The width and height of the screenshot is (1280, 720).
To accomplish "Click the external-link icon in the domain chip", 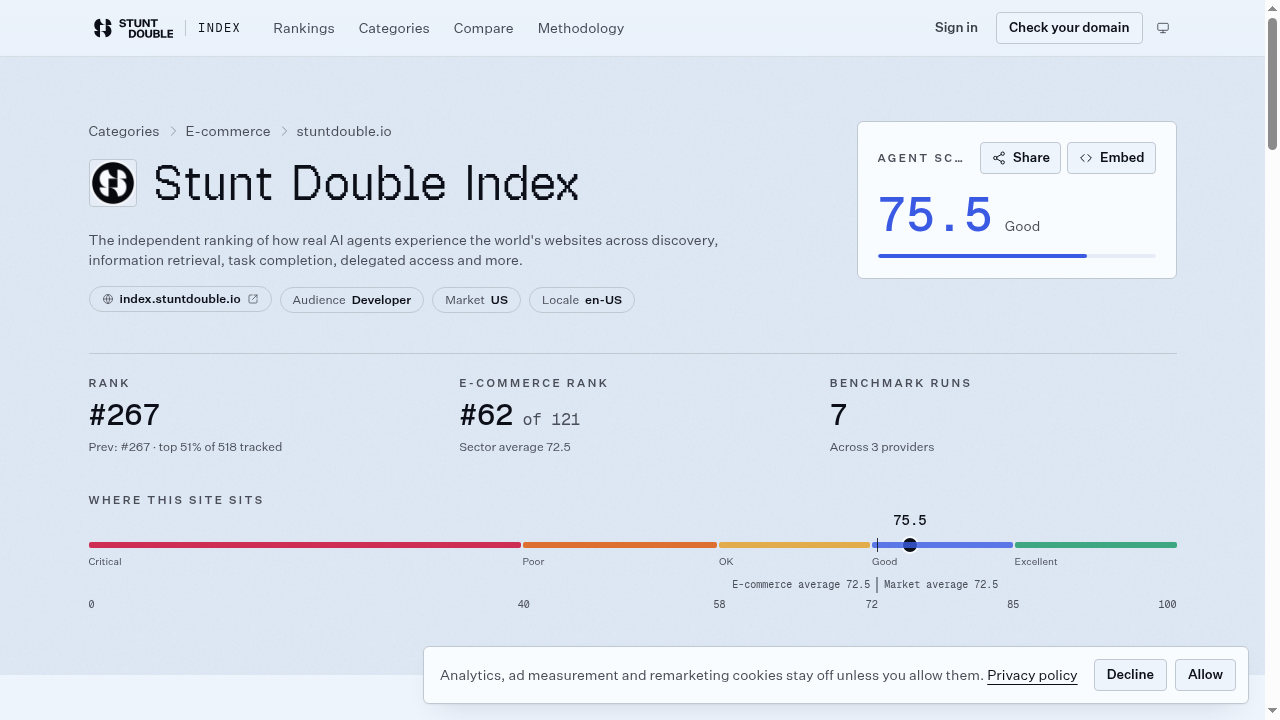I will (x=253, y=299).
